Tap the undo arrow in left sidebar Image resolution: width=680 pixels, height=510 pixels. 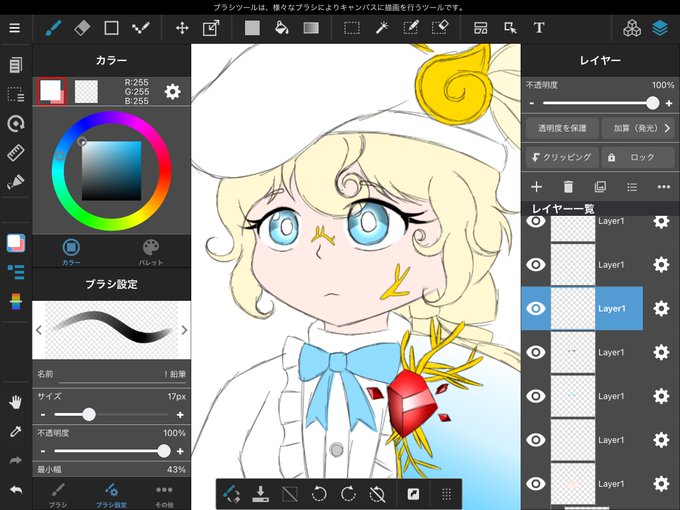tap(16, 490)
